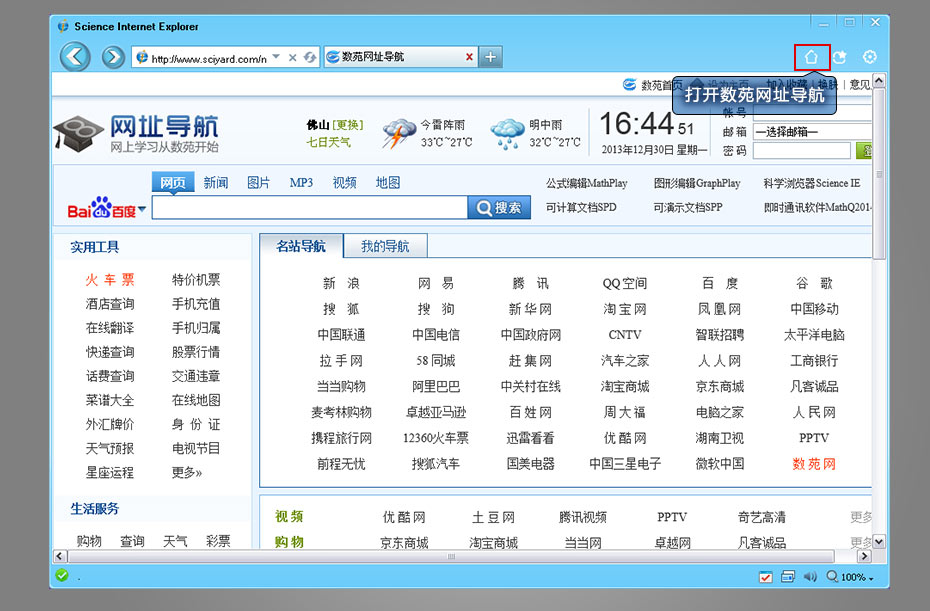Click the vertical scrollbar thumb

tap(879, 174)
